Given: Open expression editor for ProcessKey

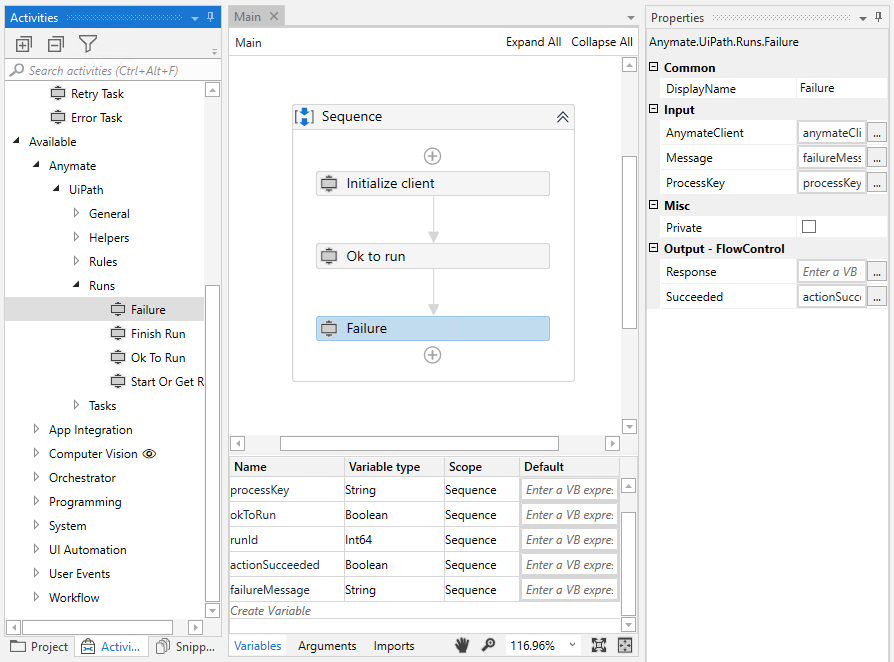Looking at the screenshot, I should click(877, 183).
